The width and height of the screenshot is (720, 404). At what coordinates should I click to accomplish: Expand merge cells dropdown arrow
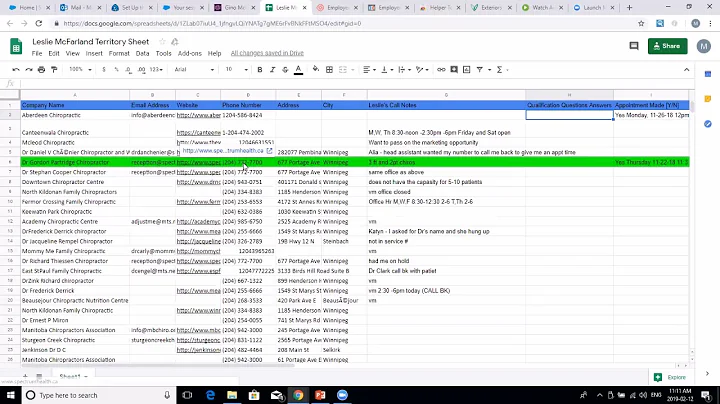353,70
